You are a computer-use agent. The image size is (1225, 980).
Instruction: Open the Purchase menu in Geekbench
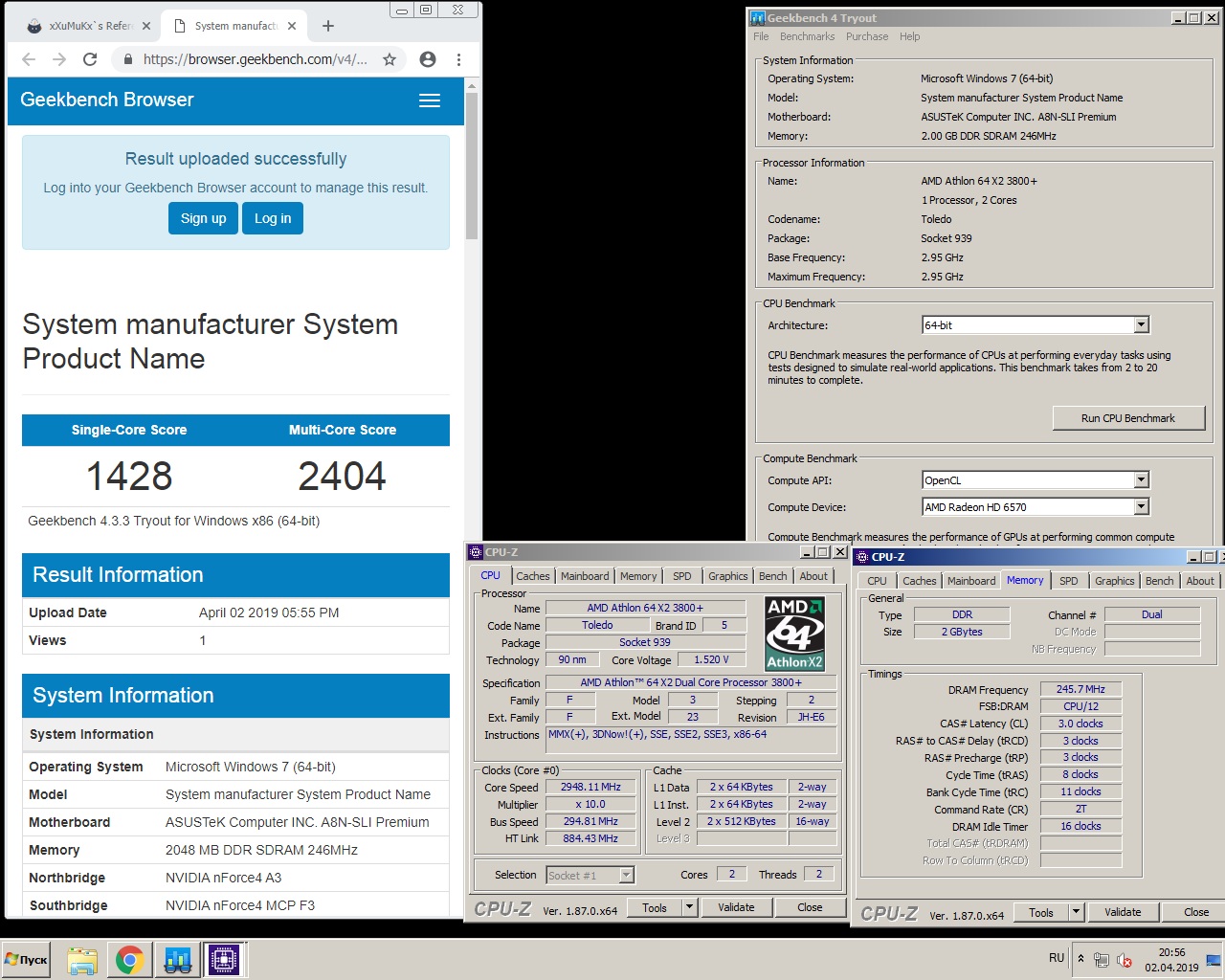click(867, 36)
